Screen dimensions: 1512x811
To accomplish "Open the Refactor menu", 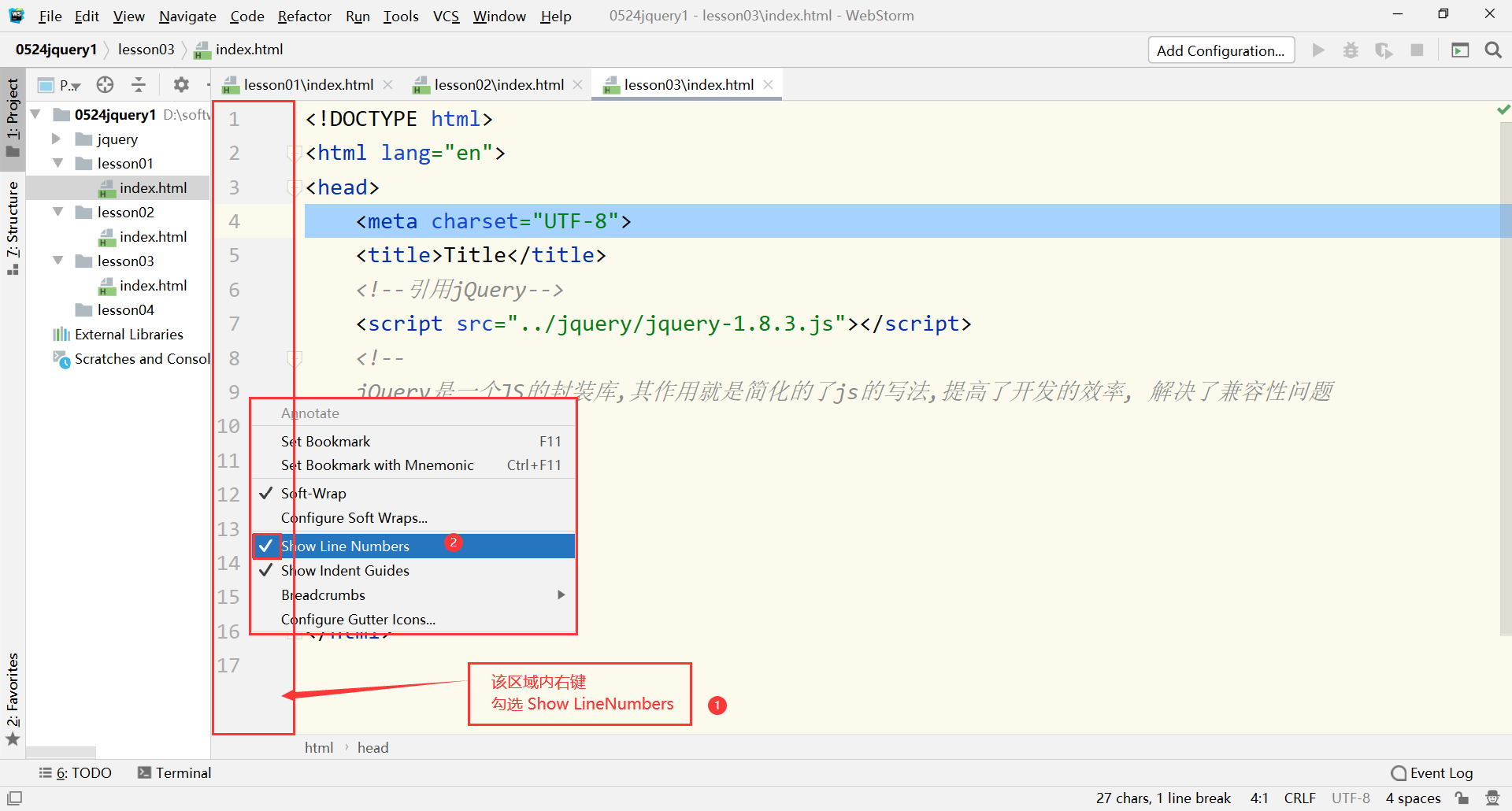I will tap(304, 16).
